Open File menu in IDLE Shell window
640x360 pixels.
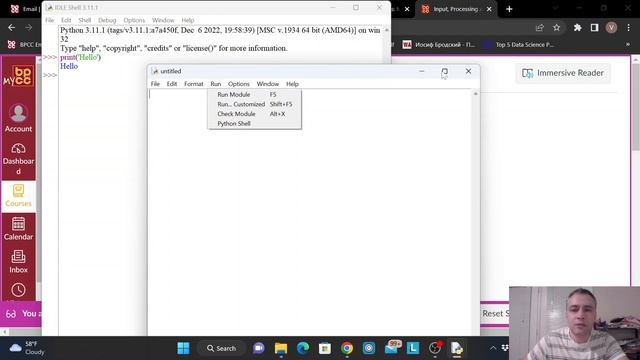49,20
